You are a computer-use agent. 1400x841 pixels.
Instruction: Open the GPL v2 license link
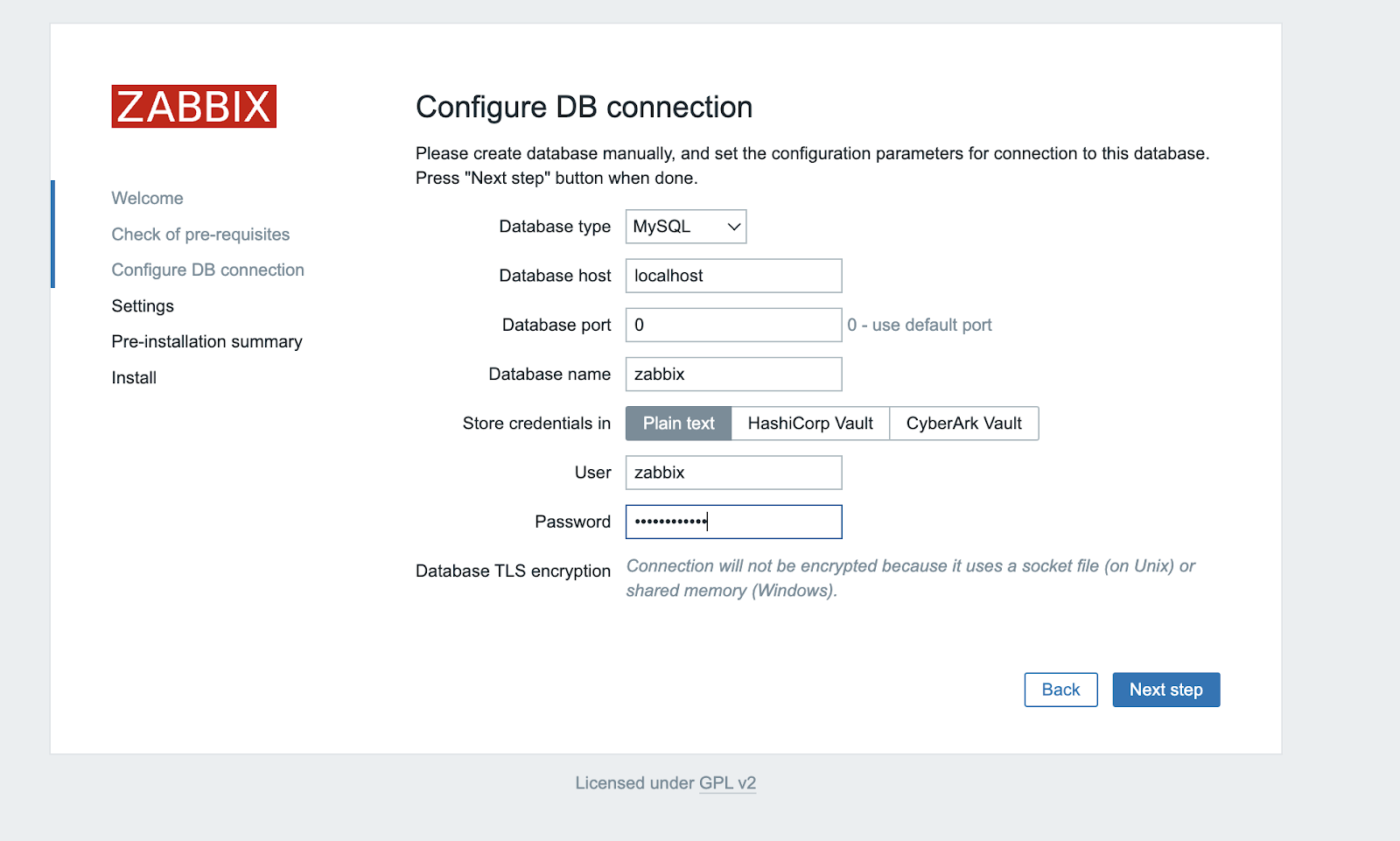[727, 783]
